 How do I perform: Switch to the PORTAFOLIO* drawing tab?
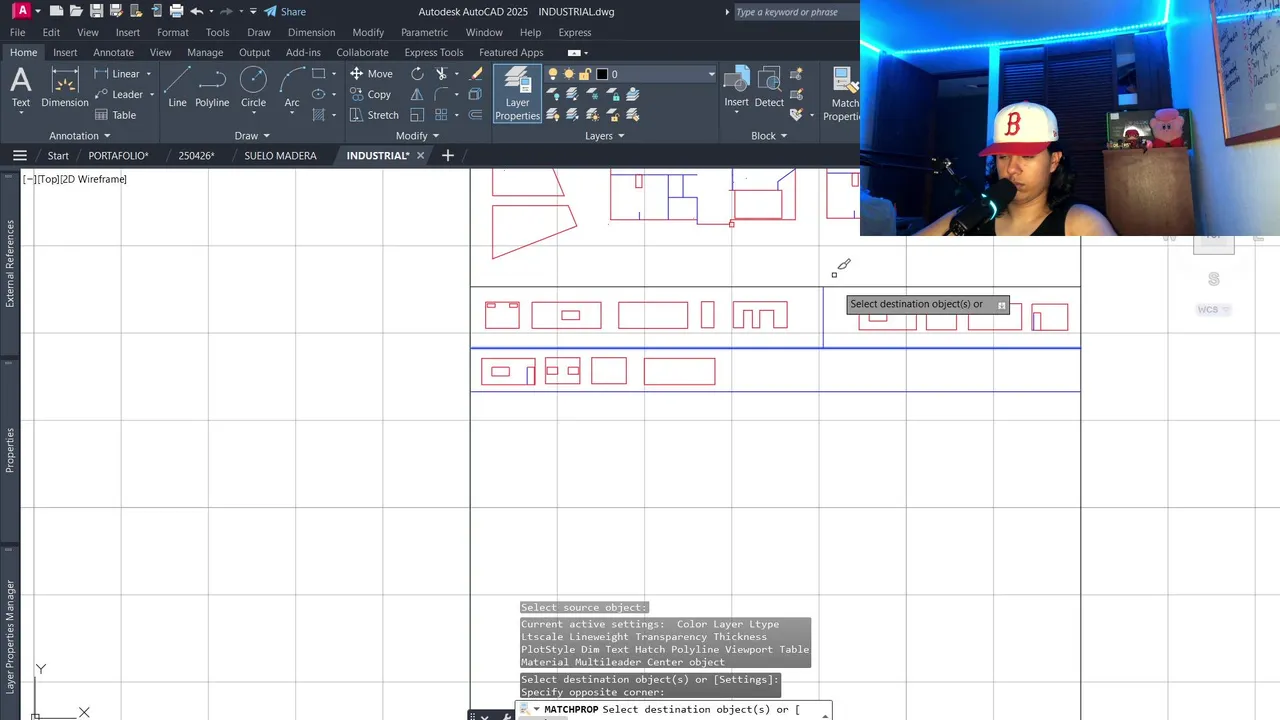click(118, 156)
